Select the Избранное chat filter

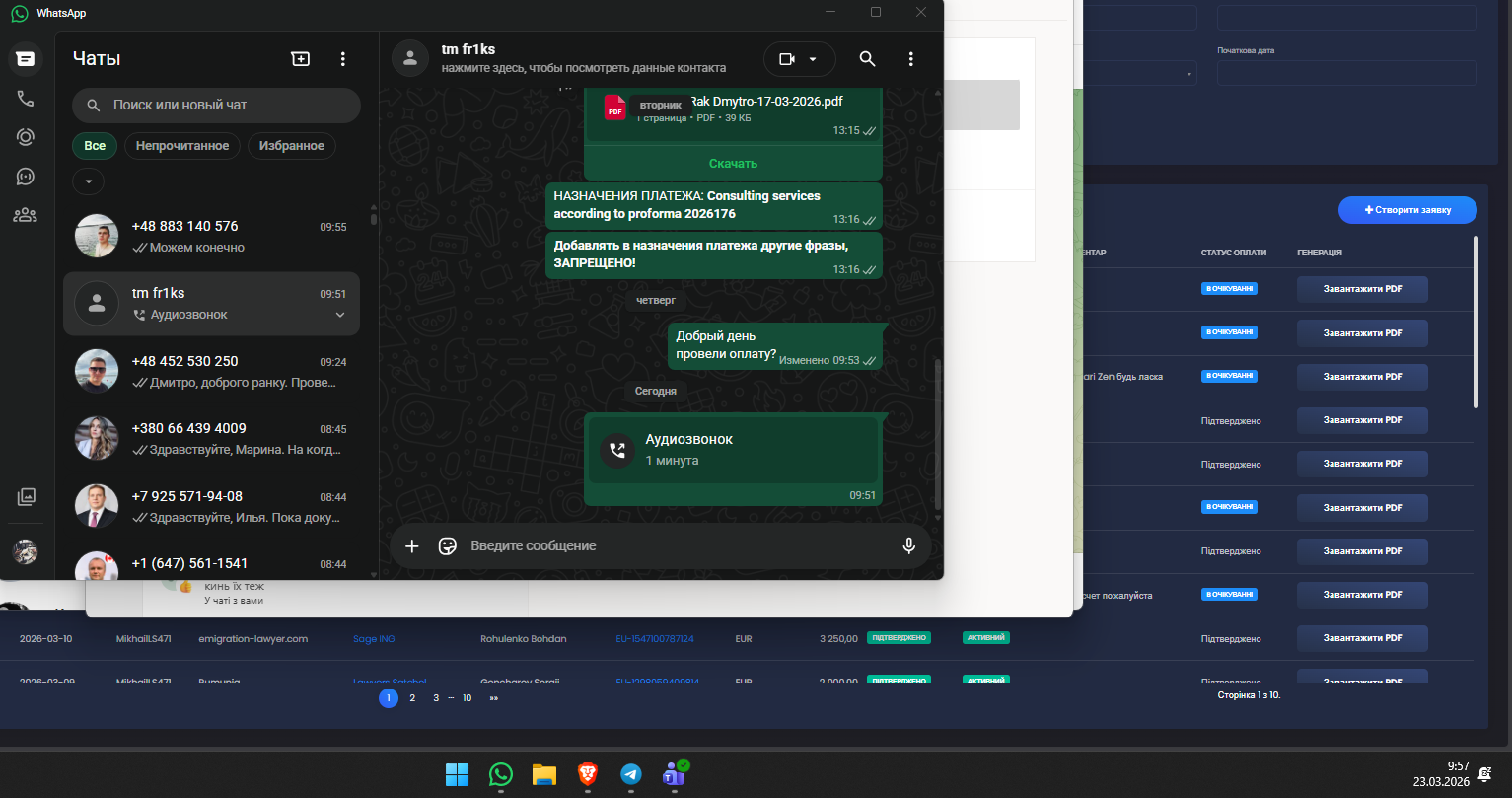click(292, 146)
